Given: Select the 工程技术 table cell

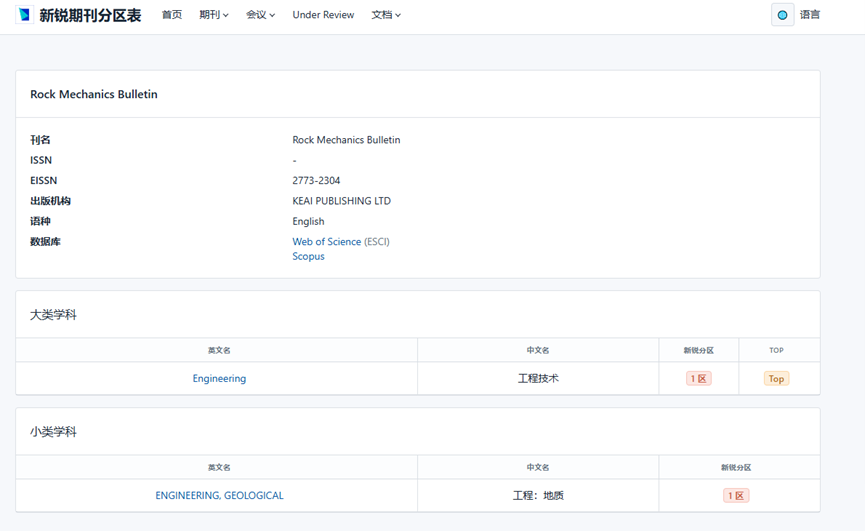Looking at the screenshot, I should click(x=538, y=379).
